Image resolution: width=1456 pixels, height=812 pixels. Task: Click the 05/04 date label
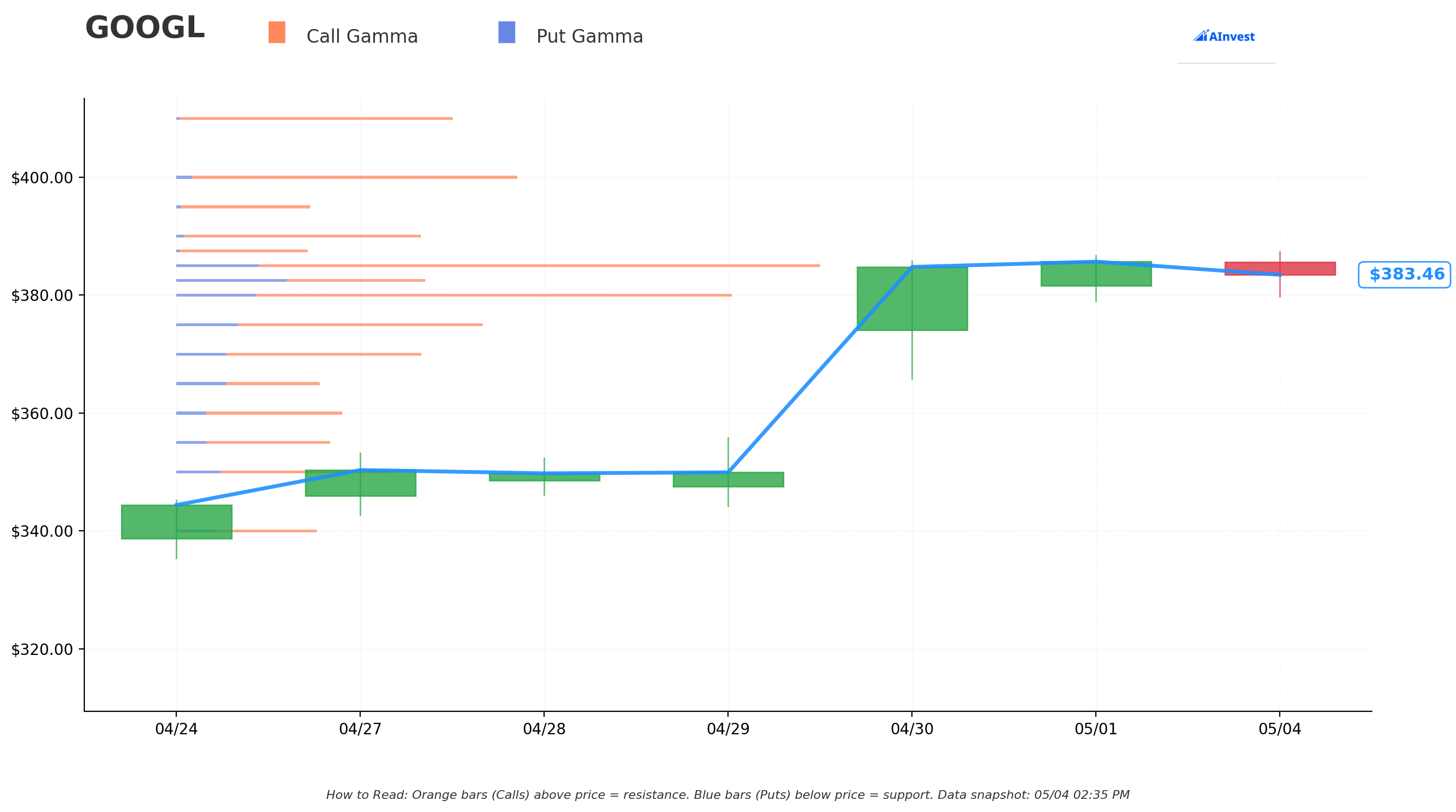(x=1280, y=729)
